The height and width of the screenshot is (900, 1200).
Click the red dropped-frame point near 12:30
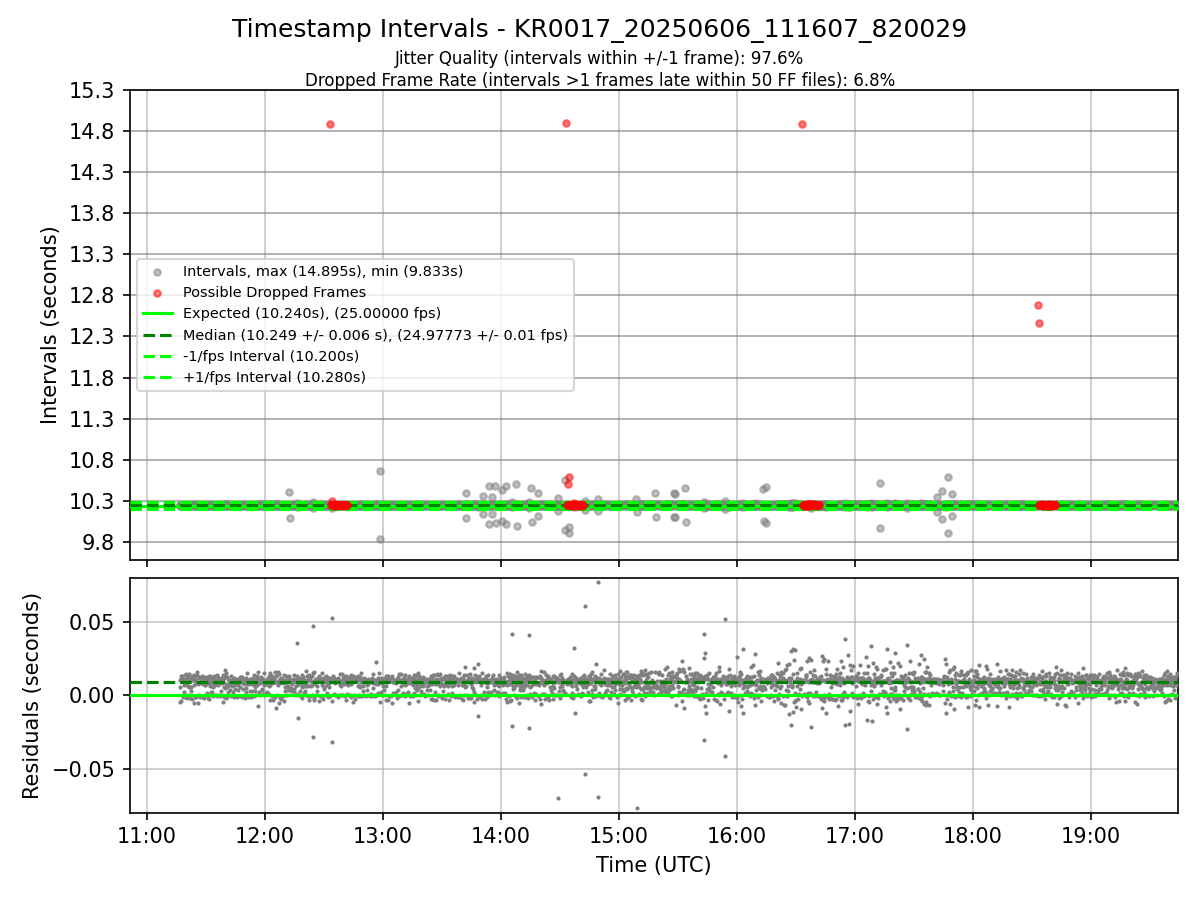(x=330, y=124)
